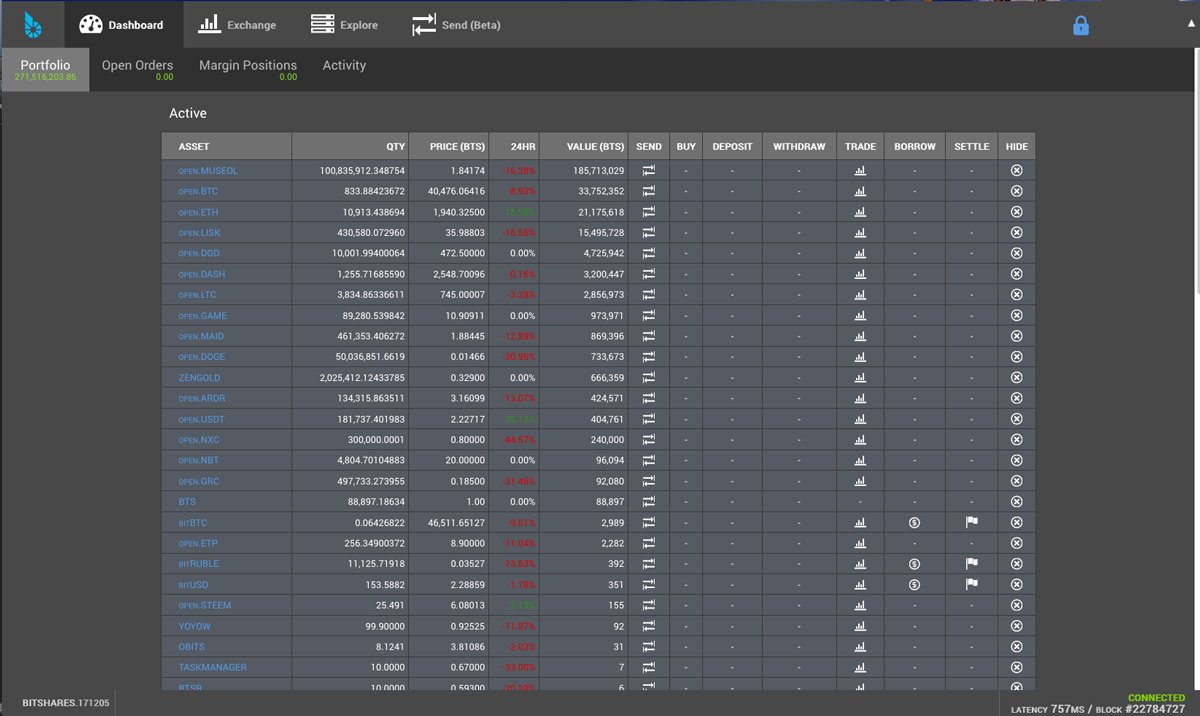Click the bitBTC trade chart icon
Screen dimensions: 1200x716
859,523
